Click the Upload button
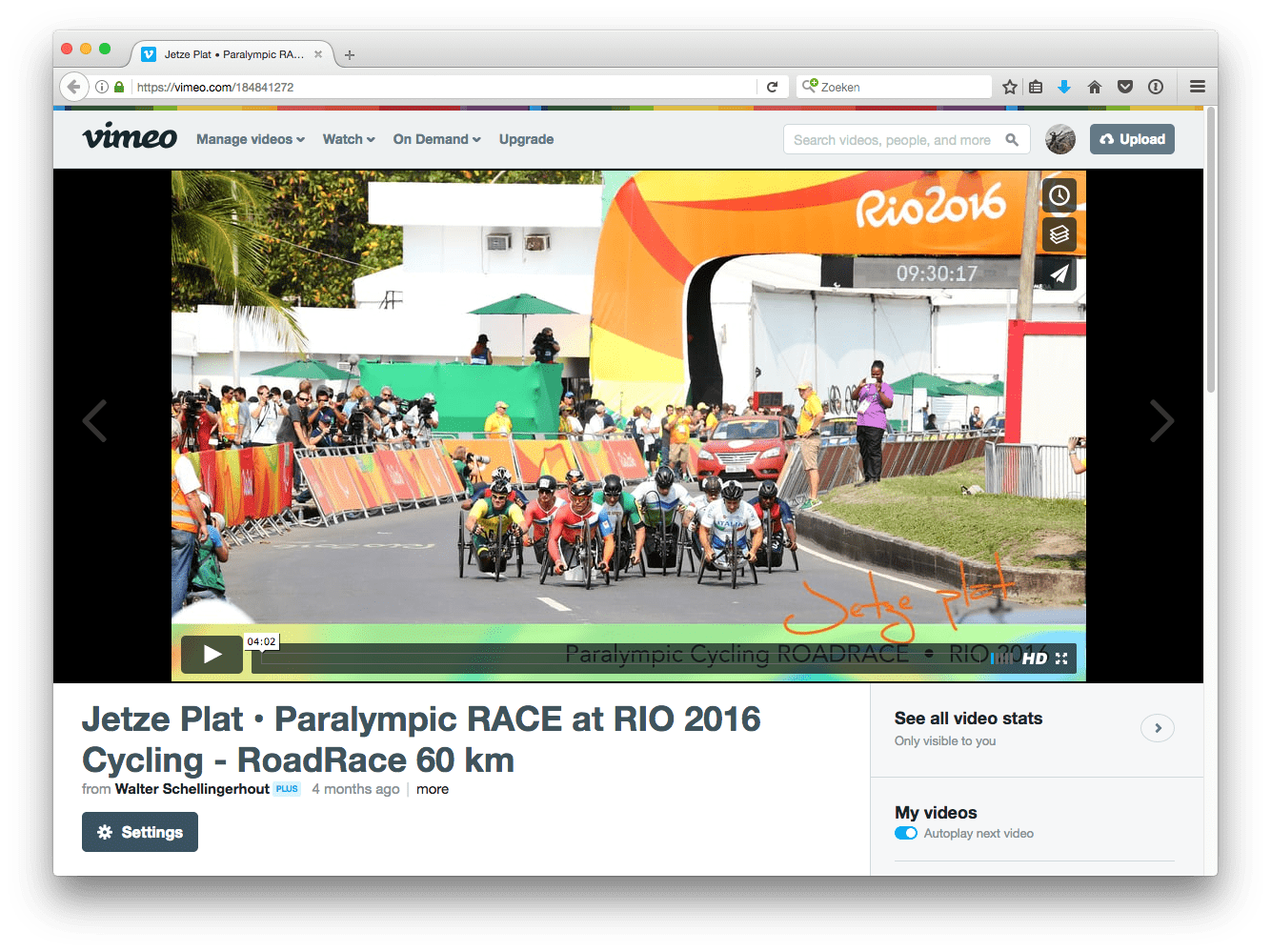Image resolution: width=1271 pixels, height=952 pixels. 1132,139
